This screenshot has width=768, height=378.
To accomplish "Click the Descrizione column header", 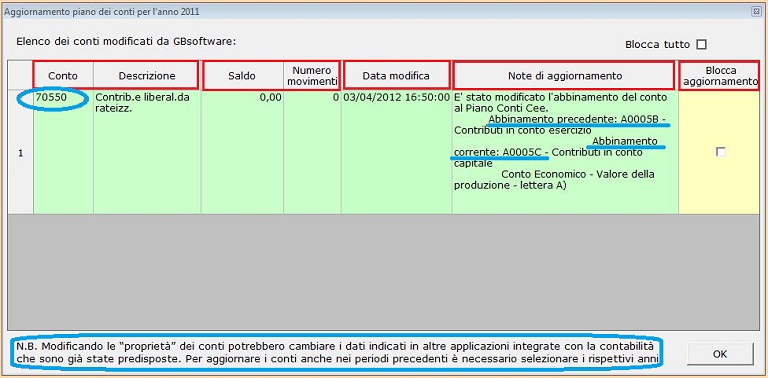I will (x=146, y=76).
